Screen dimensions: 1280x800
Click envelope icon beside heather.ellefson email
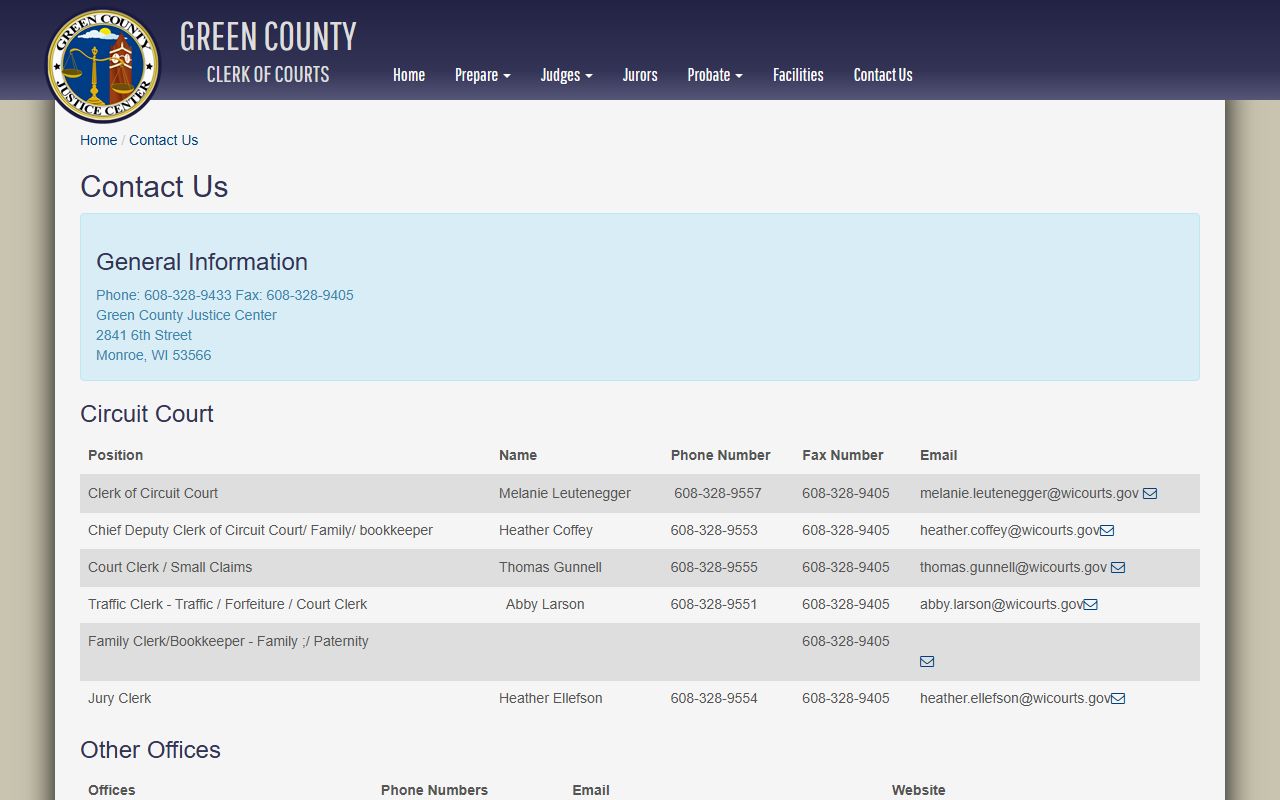(x=1118, y=698)
